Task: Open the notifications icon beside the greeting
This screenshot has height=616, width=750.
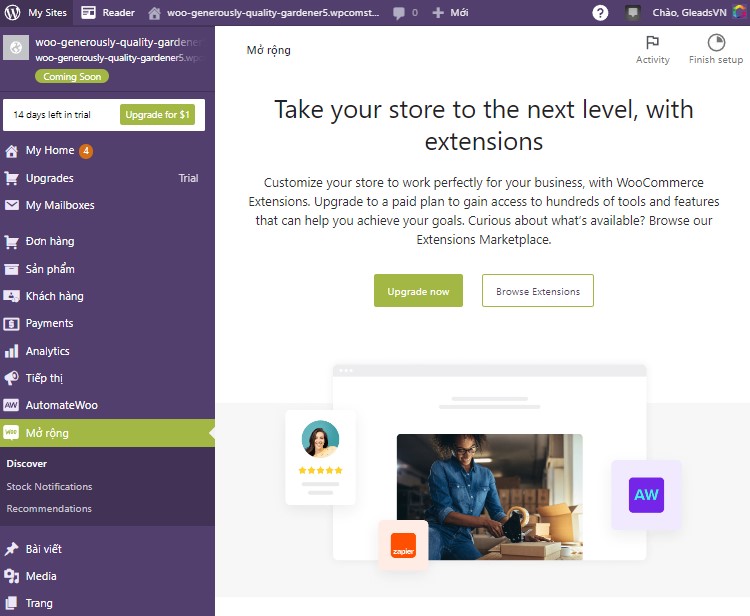Action: (632, 13)
